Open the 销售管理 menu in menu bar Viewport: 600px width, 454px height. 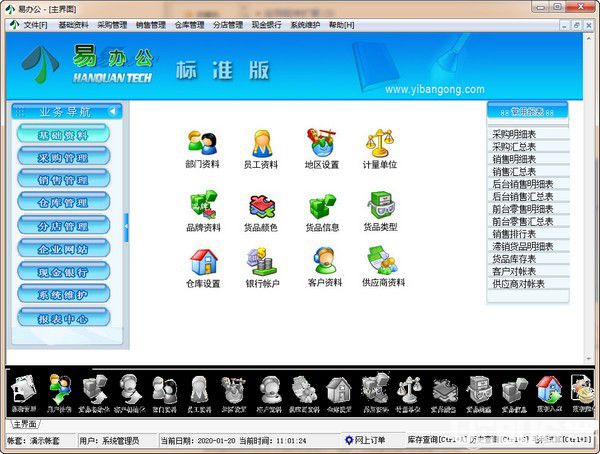151,25
